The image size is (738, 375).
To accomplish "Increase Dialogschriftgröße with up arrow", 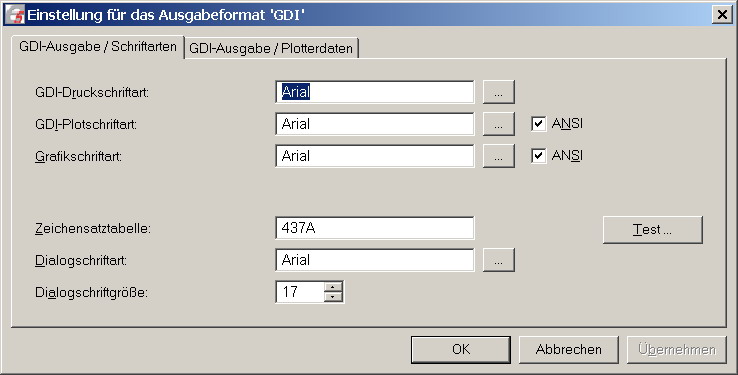I will (333, 287).
